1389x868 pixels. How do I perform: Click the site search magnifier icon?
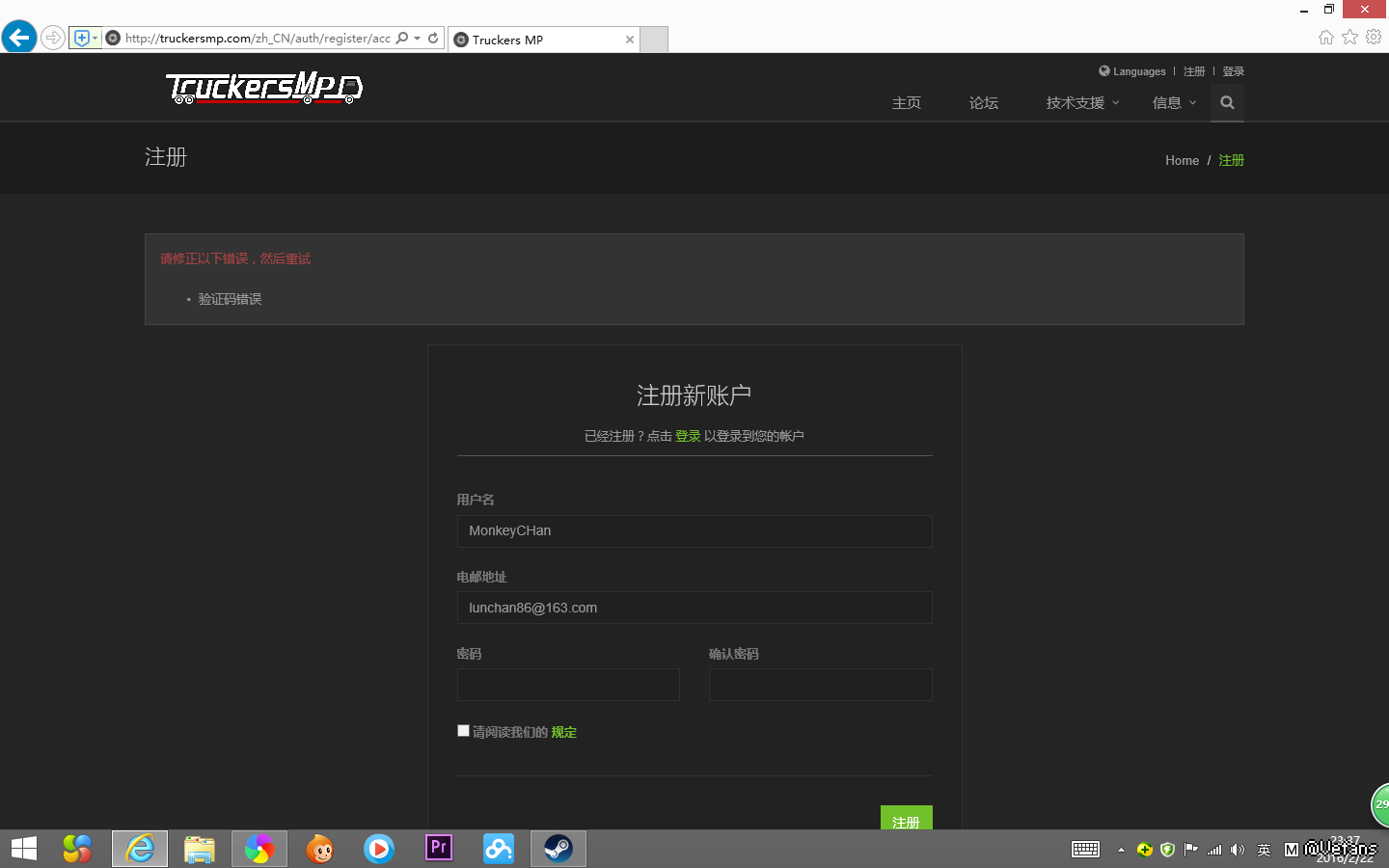point(1227,102)
